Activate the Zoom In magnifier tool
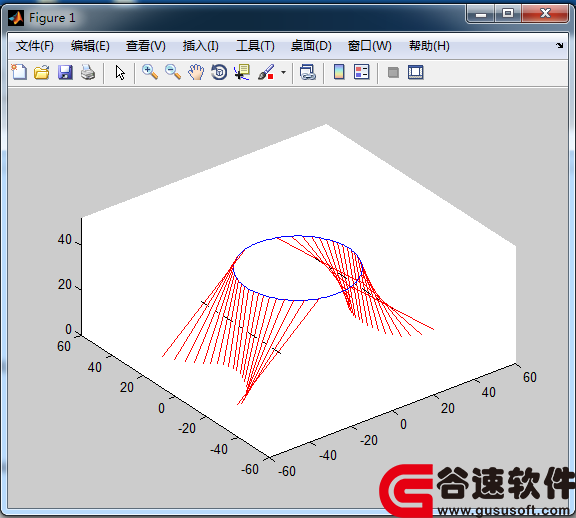 pyautogui.click(x=150, y=72)
